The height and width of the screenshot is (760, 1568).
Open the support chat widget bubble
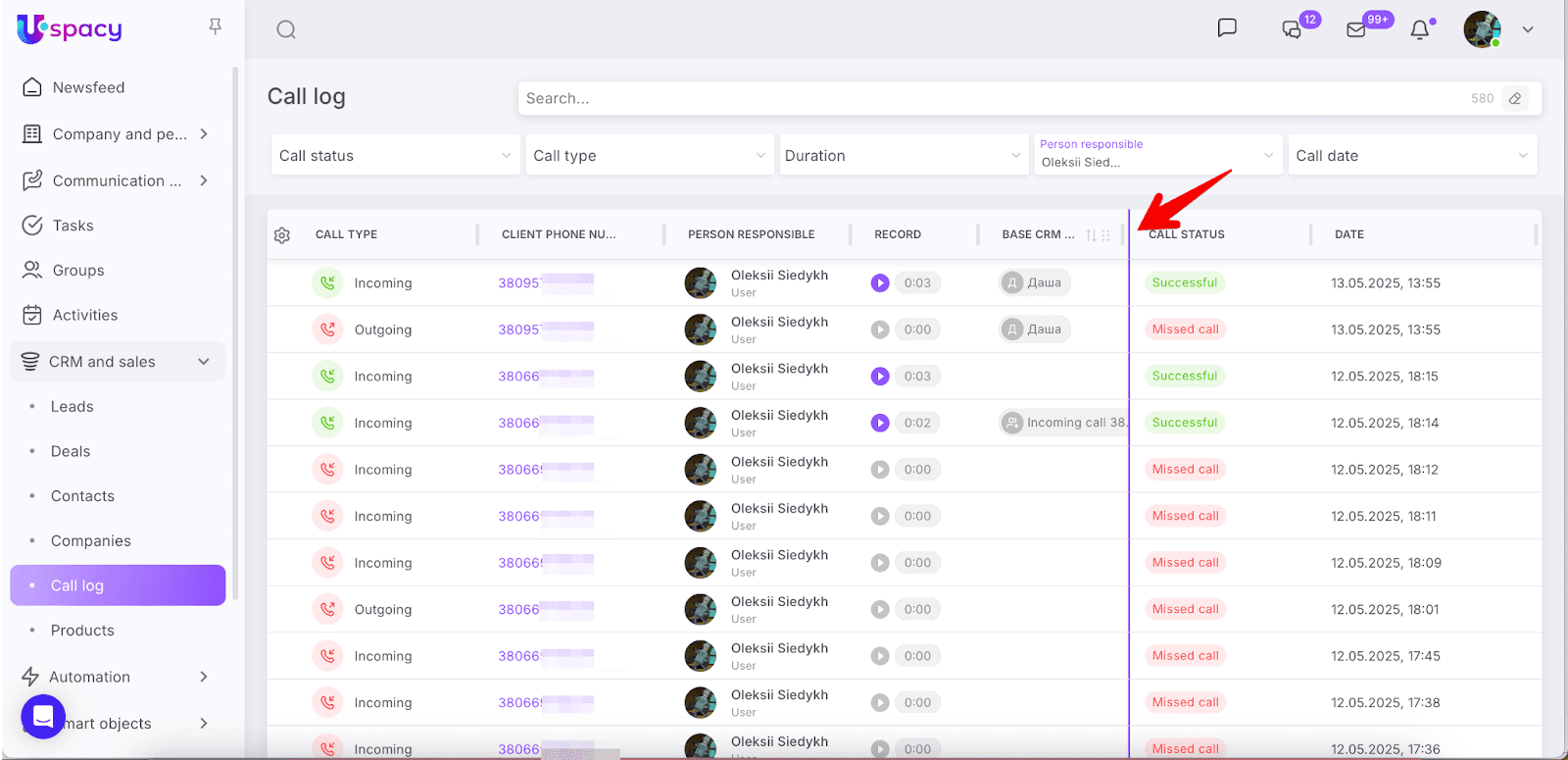43,717
